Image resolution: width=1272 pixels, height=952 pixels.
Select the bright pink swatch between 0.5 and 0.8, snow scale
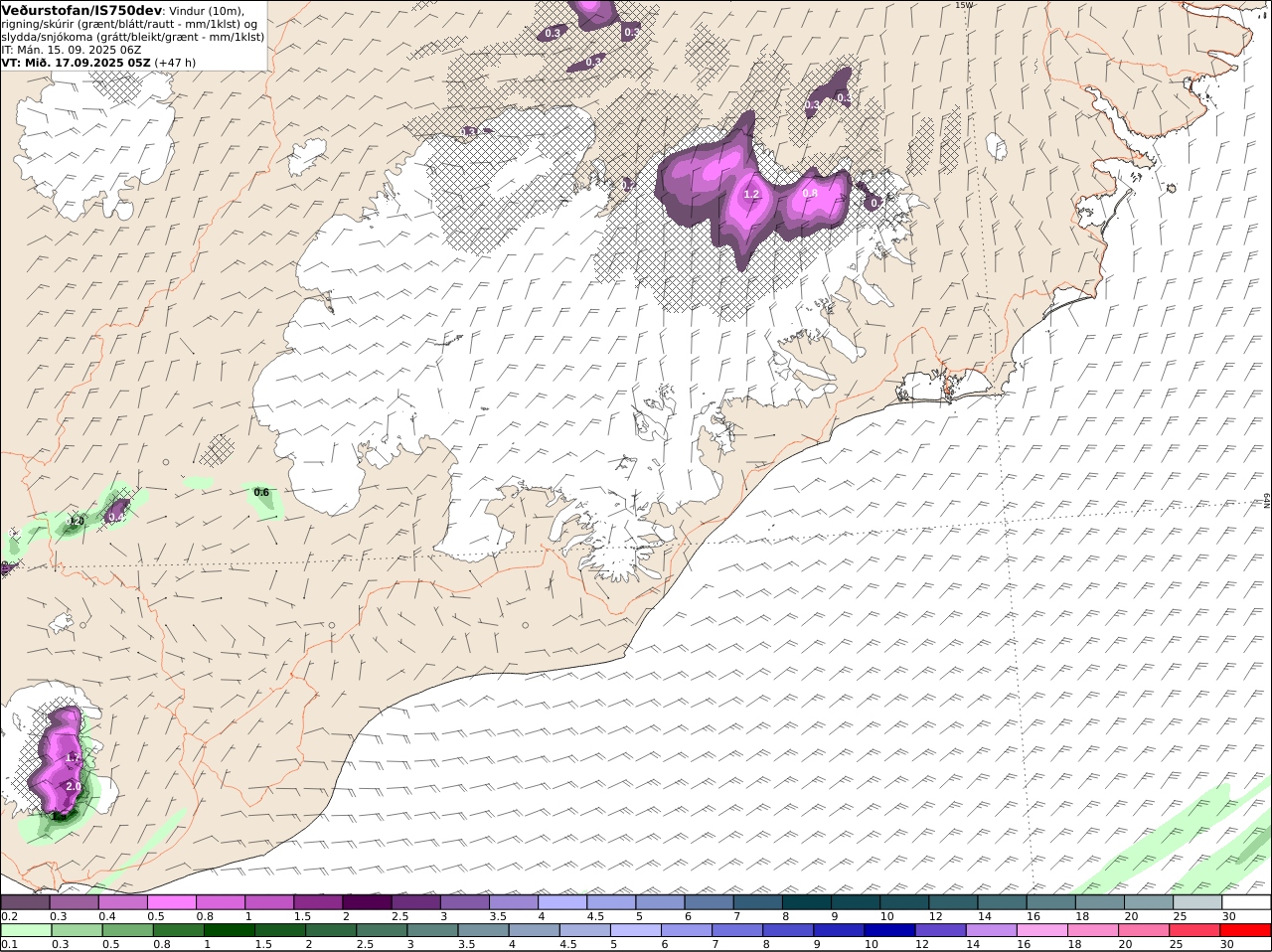pos(172,902)
